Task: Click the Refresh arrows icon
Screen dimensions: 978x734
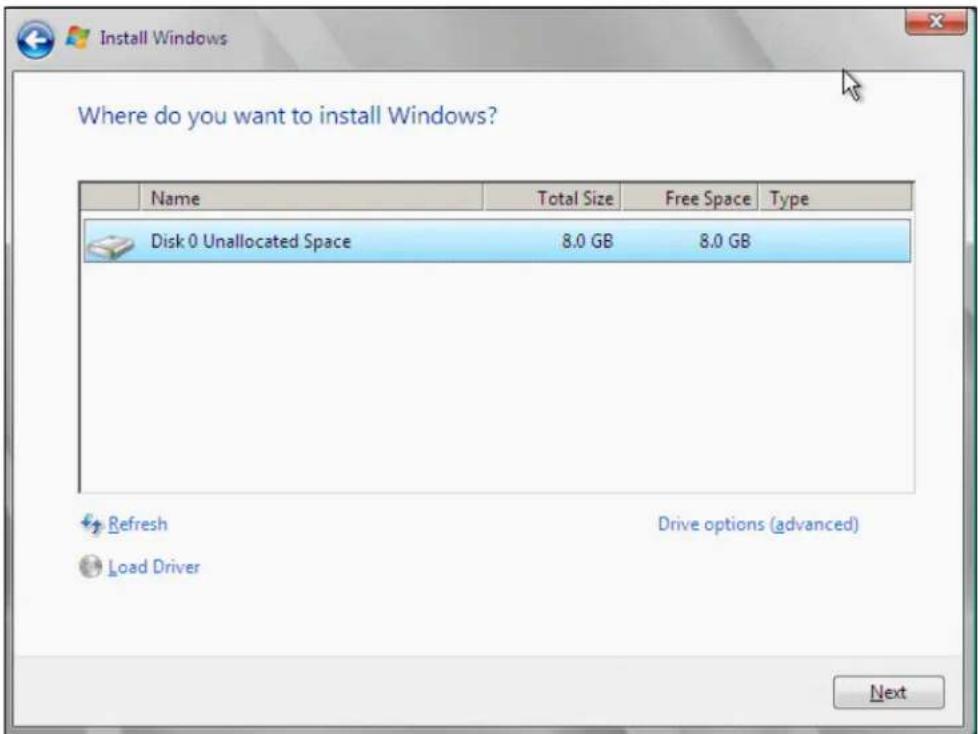Action: 91,524
